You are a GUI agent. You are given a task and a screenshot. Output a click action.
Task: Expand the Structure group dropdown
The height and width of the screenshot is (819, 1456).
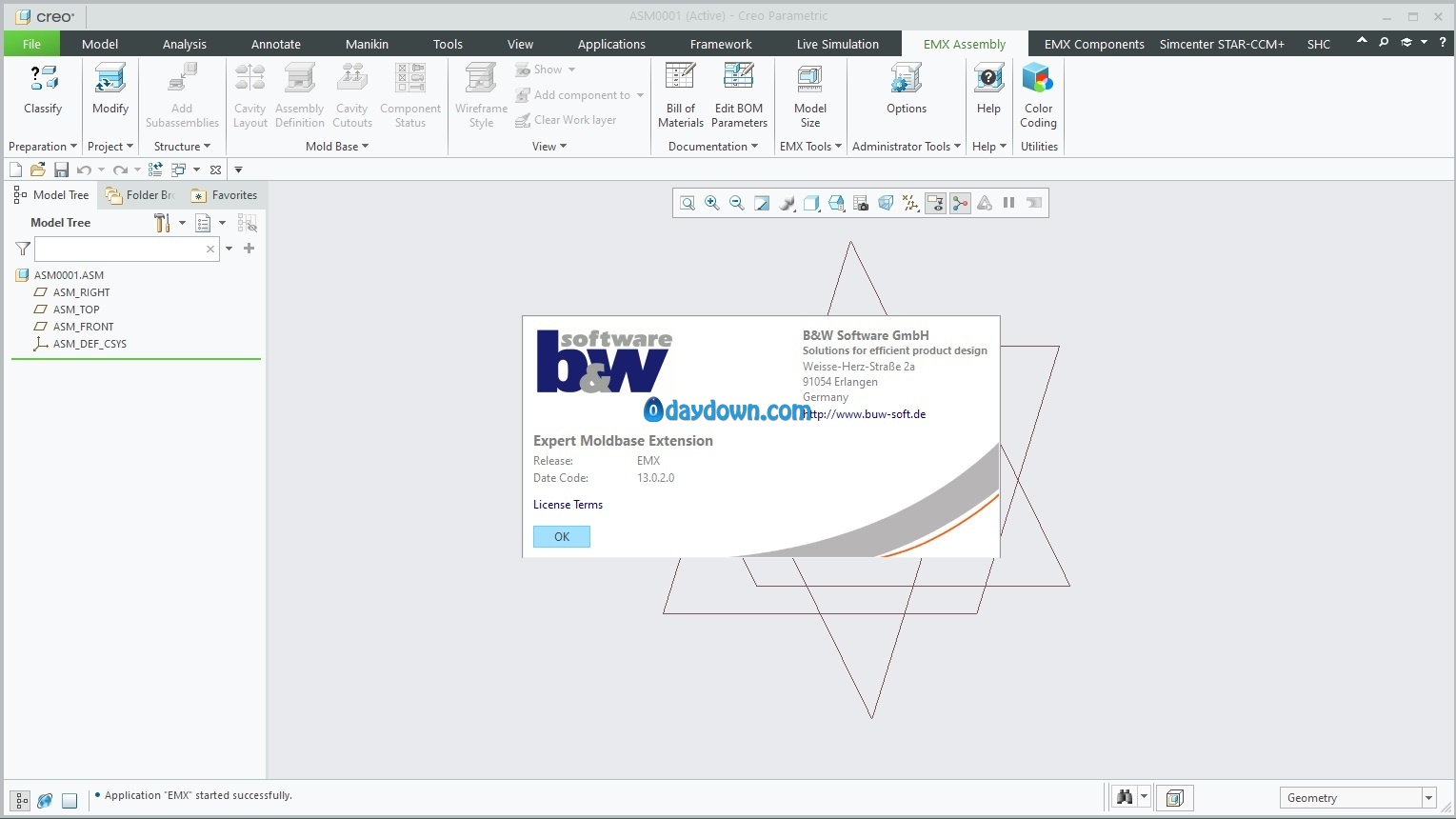[x=182, y=147]
